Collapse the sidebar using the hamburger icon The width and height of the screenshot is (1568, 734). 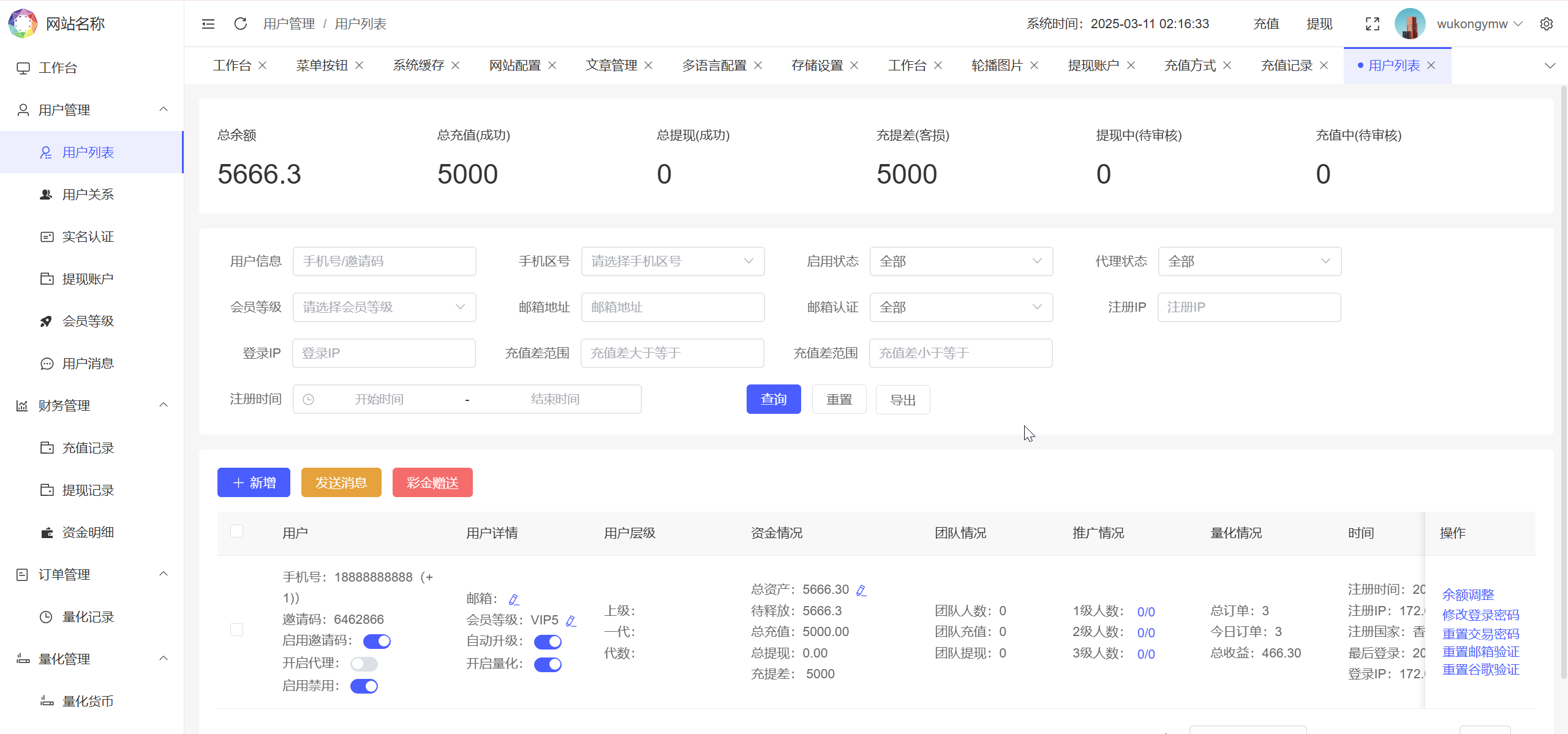pyautogui.click(x=208, y=23)
